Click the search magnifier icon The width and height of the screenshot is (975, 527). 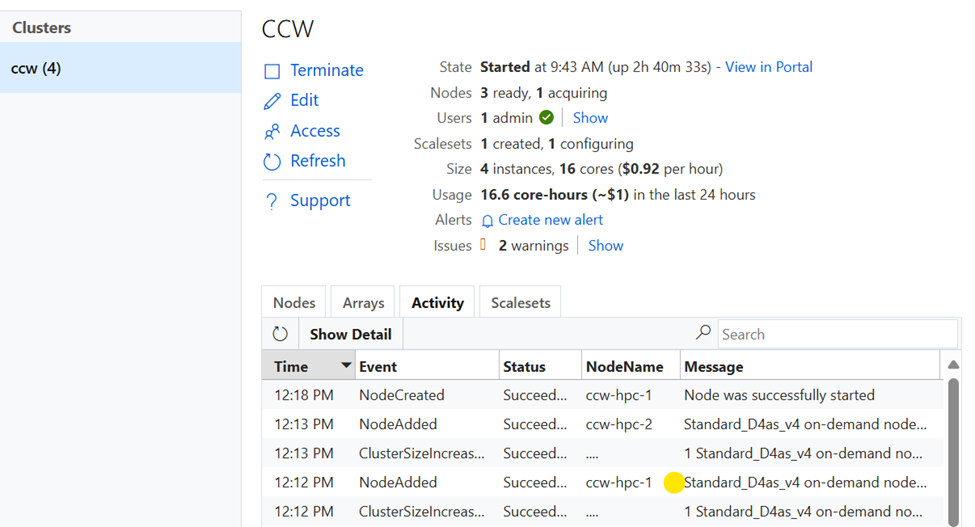pos(704,333)
